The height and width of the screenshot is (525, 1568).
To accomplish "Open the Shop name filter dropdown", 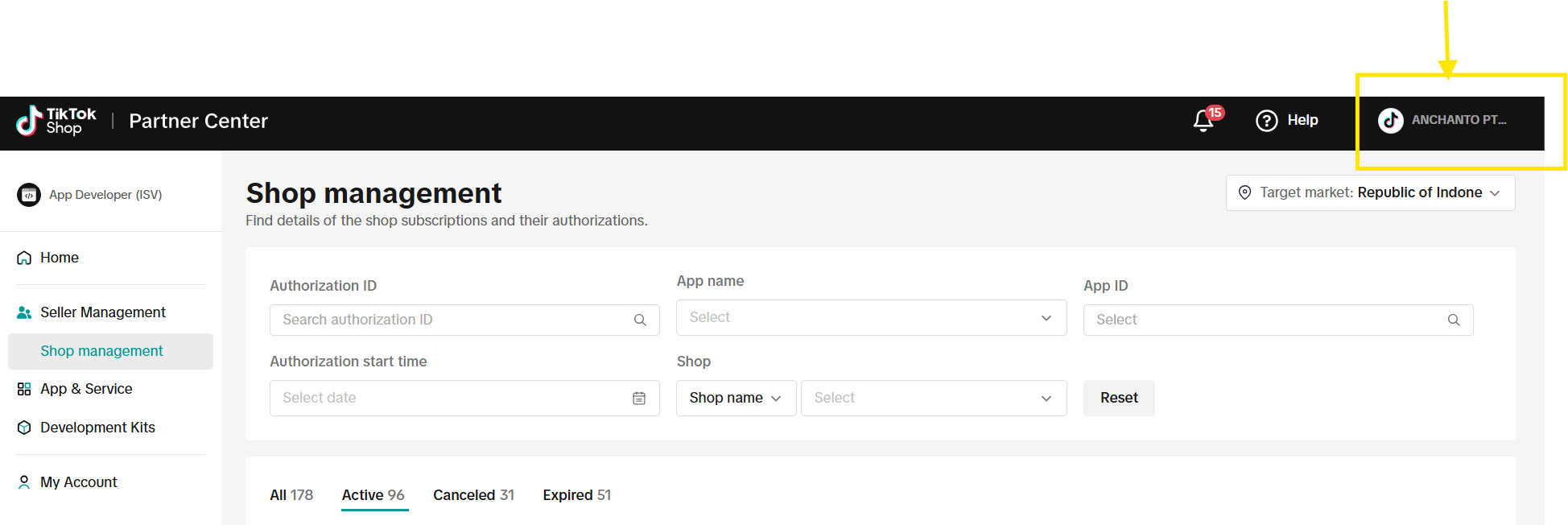I will pyautogui.click(x=734, y=398).
